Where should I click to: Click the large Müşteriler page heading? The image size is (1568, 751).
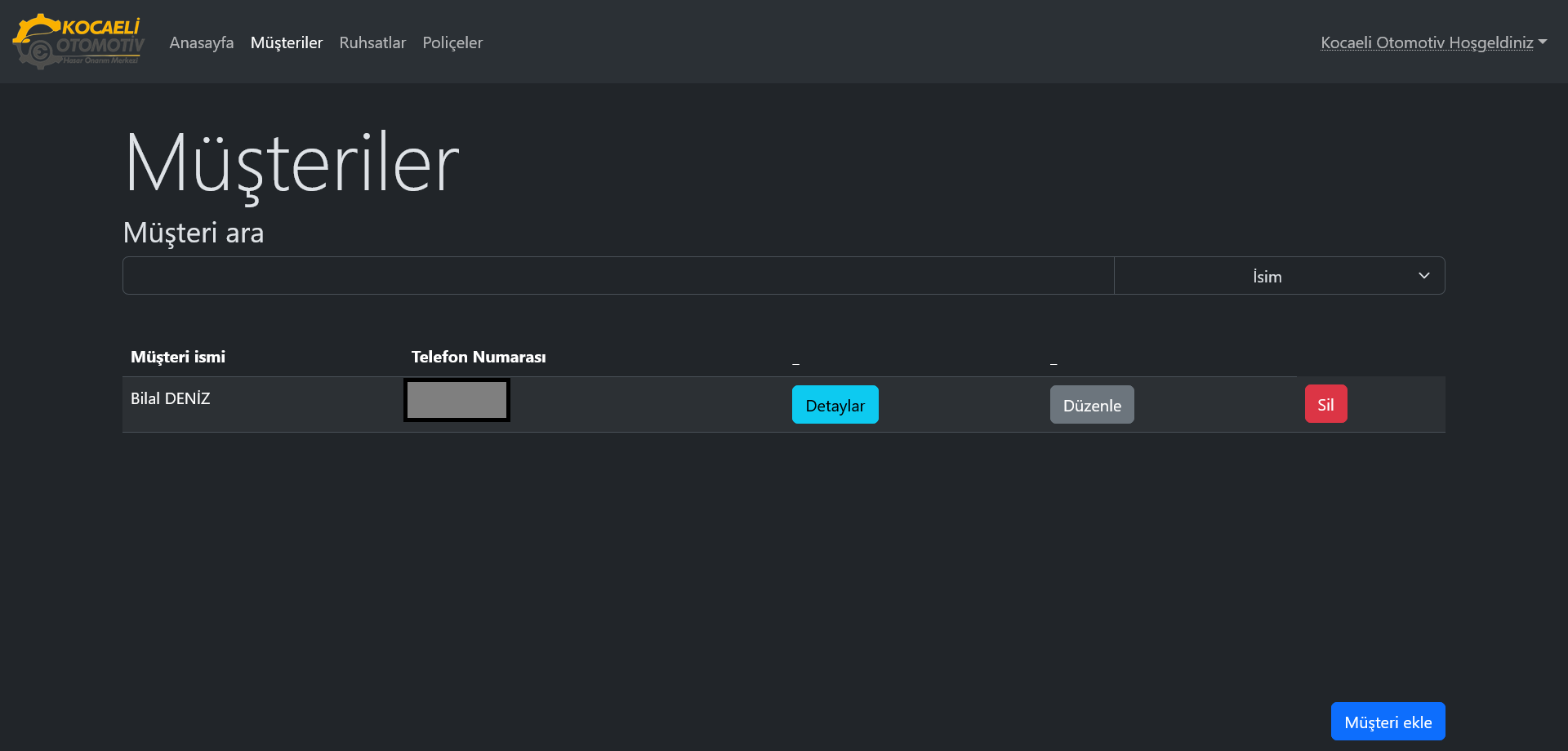(292, 164)
